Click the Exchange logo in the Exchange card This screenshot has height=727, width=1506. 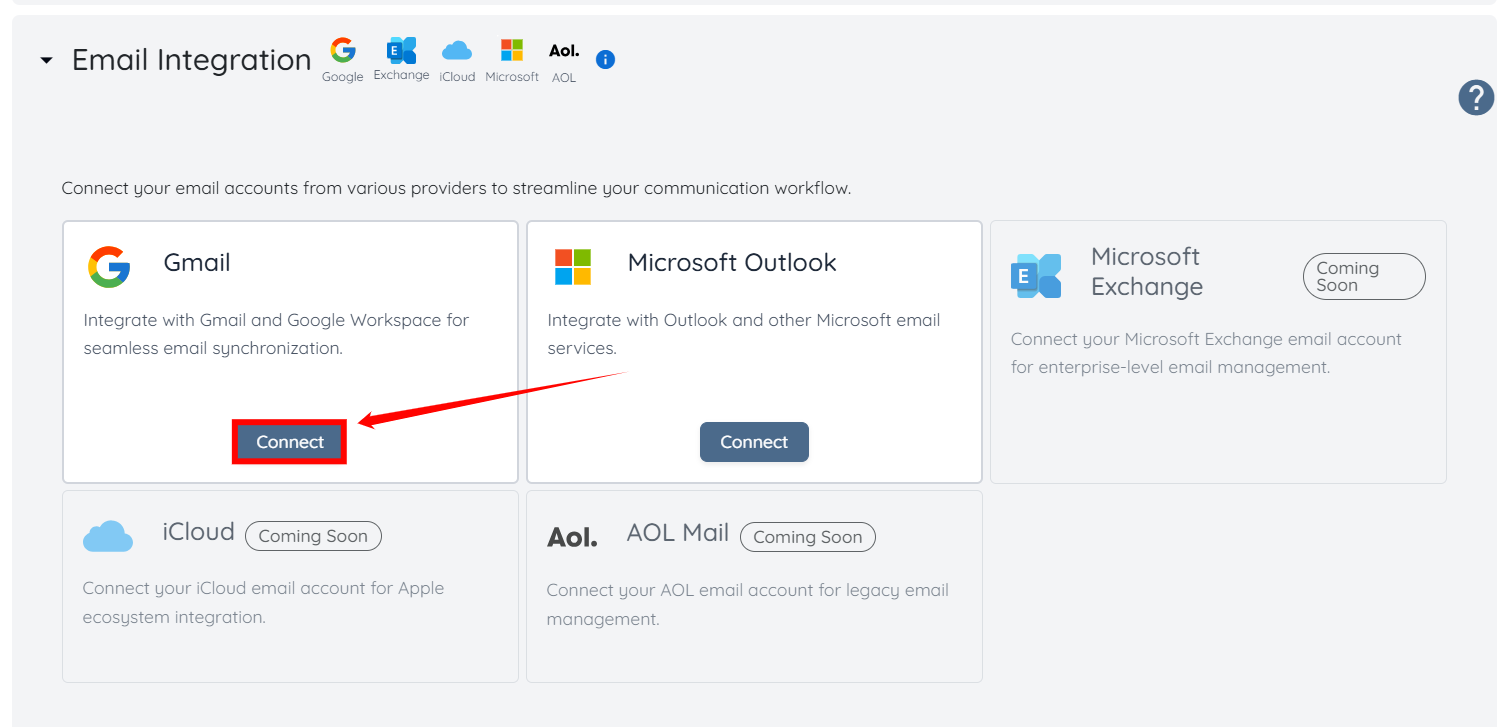(x=1036, y=276)
